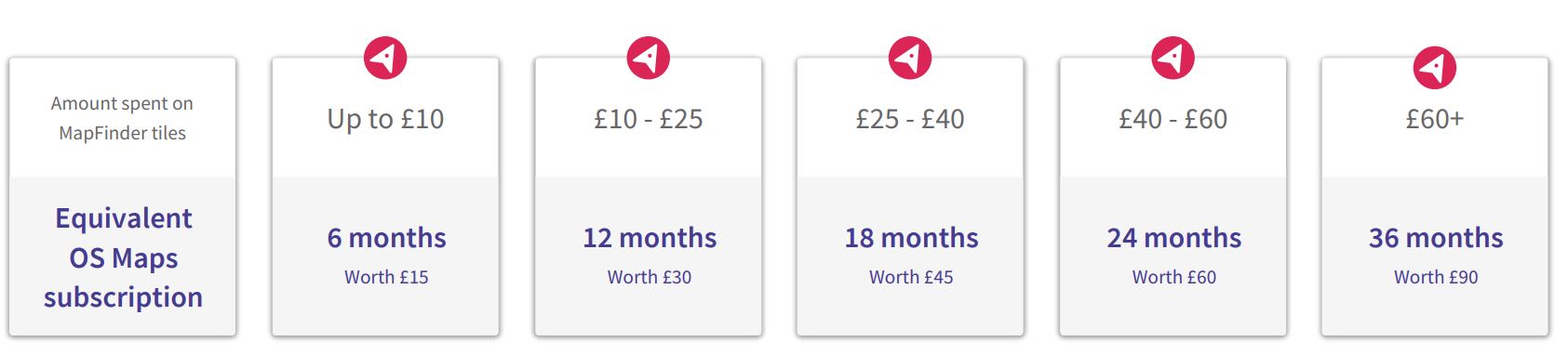Select the '£25 - £40' price heading
The height and width of the screenshot is (355, 1568).
(x=910, y=119)
